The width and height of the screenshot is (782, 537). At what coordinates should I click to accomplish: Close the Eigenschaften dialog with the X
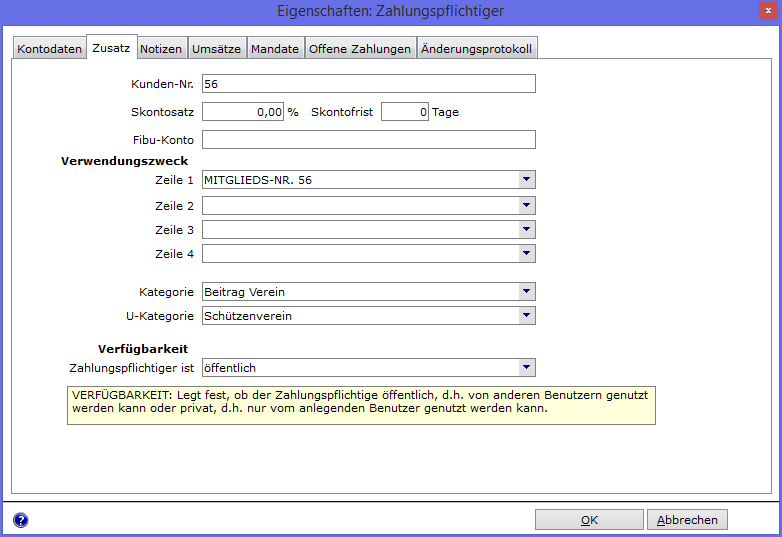(768, 10)
